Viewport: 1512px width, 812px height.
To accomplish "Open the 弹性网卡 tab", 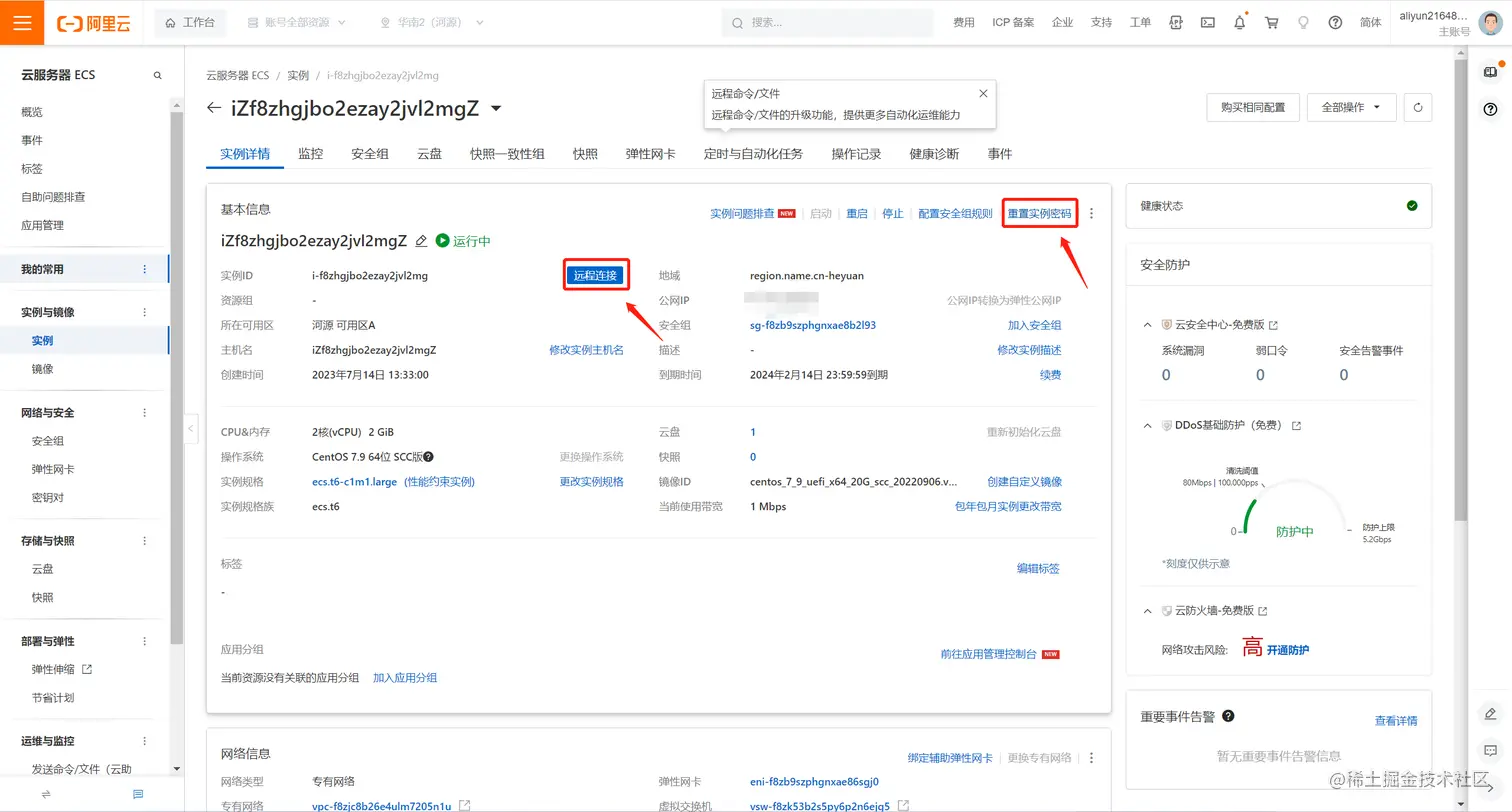I will click(x=650, y=154).
